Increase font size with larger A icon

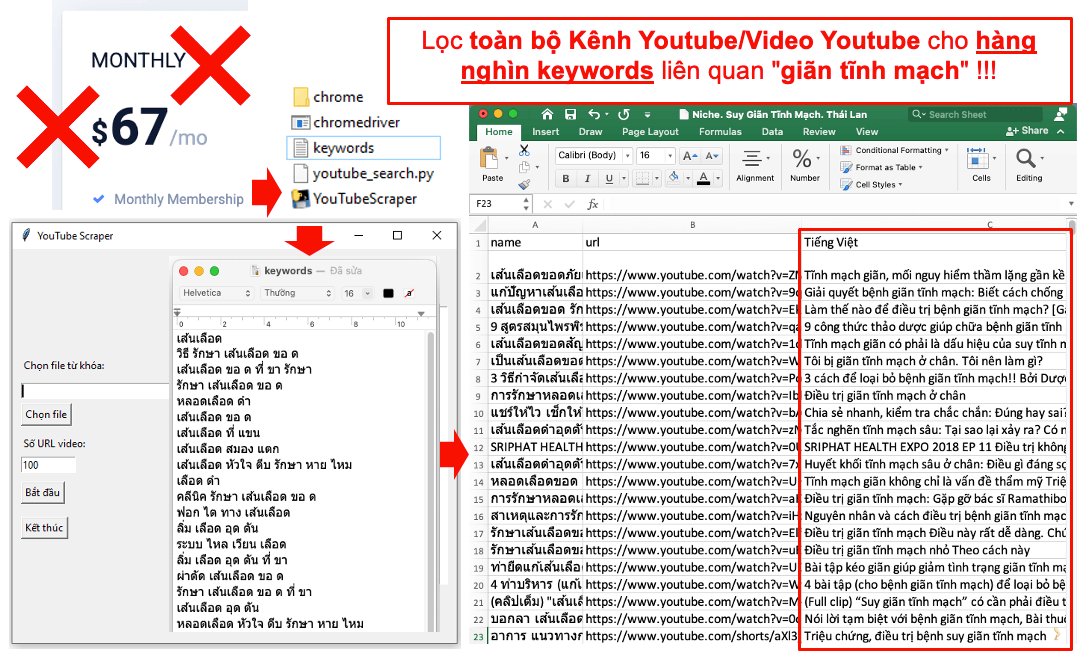pos(689,156)
